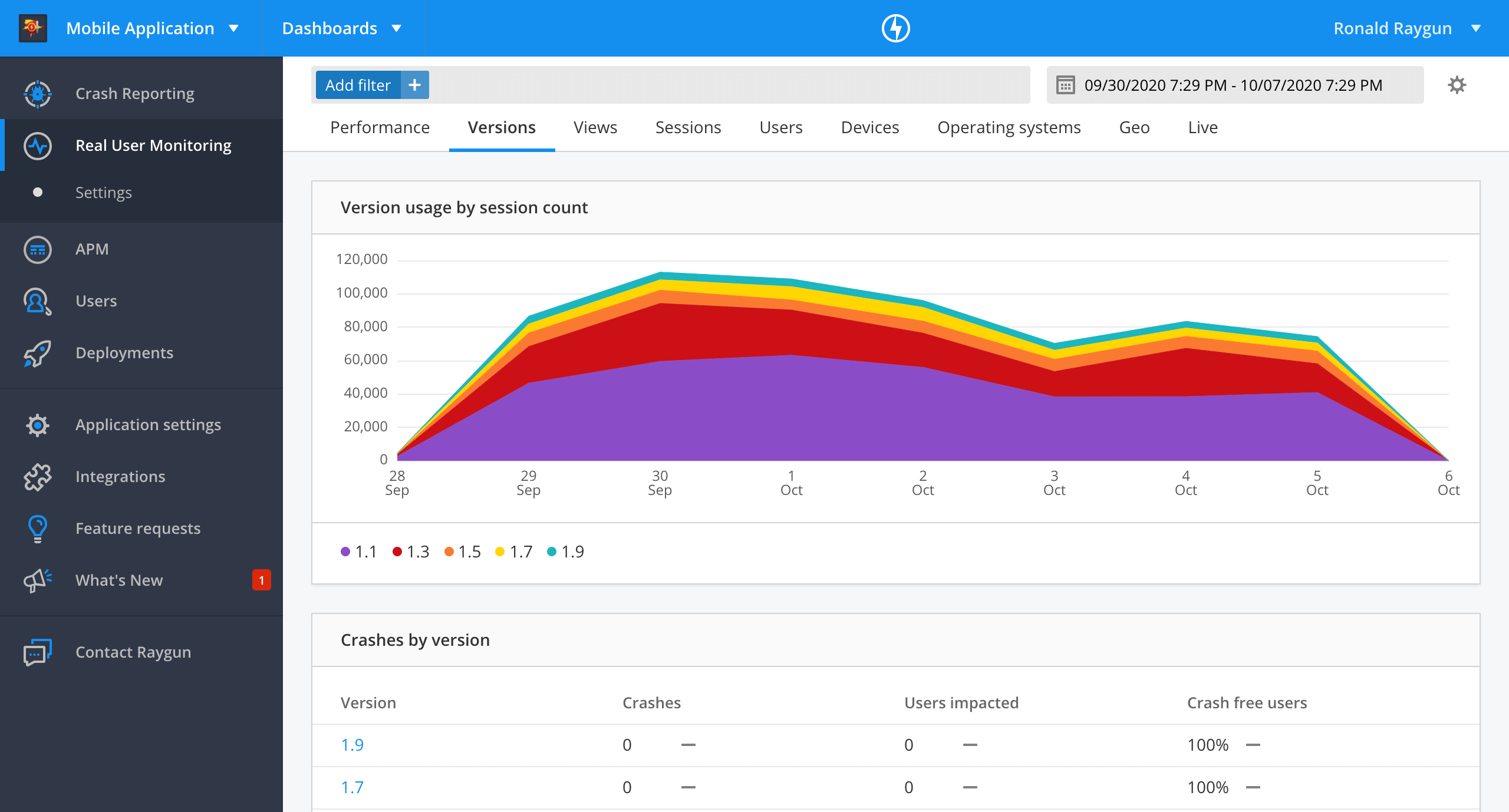Open the Users tab in RUM
Image resolution: width=1509 pixels, height=812 pixels.
click(781, 128)
